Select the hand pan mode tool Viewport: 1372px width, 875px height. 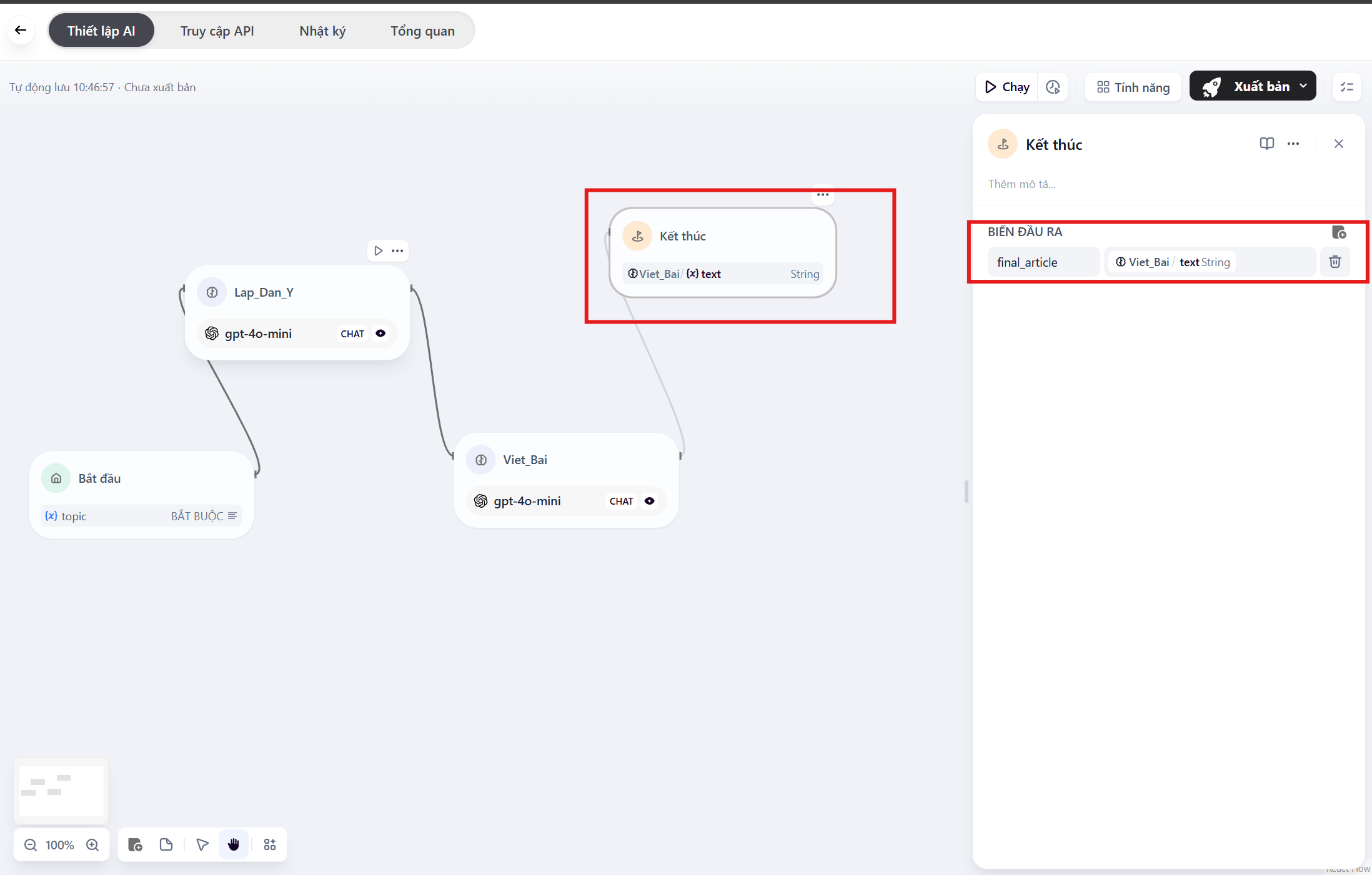(234, 845)
